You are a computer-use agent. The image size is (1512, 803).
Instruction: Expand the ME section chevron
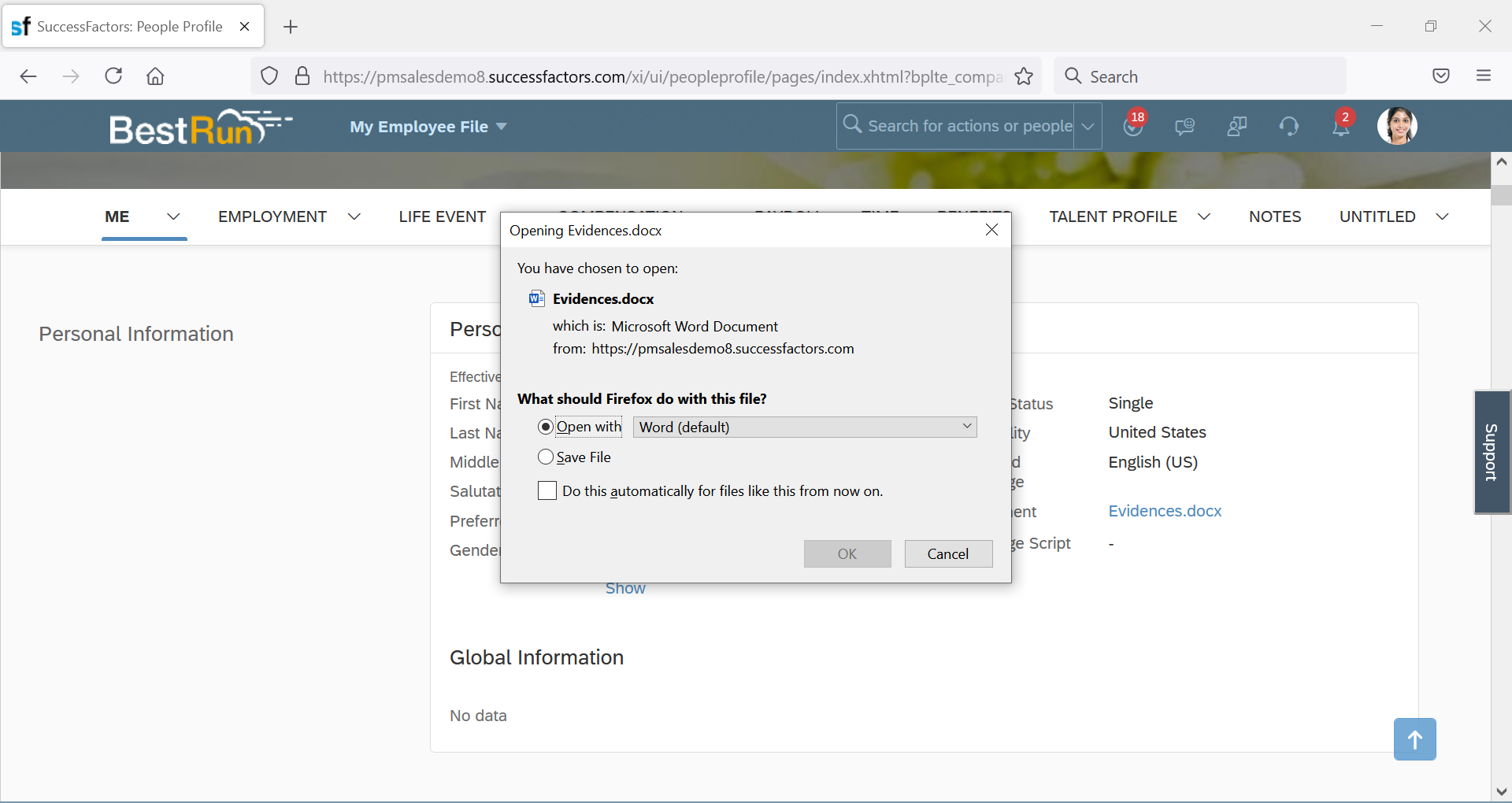click(x=173, y=216)
